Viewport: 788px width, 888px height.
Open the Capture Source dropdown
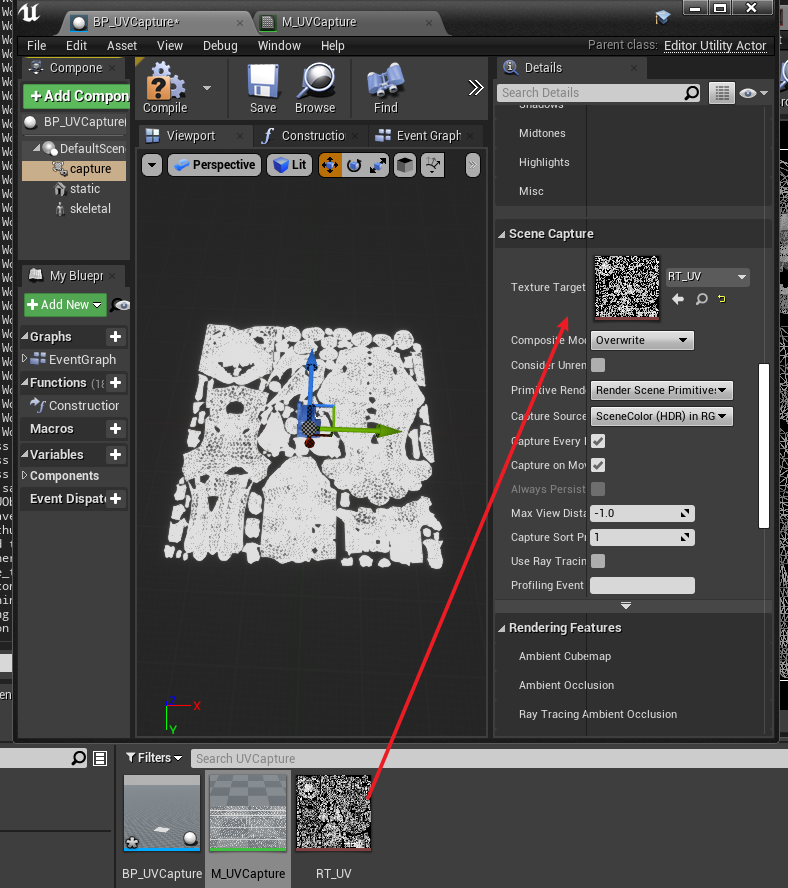pos(662,416)
